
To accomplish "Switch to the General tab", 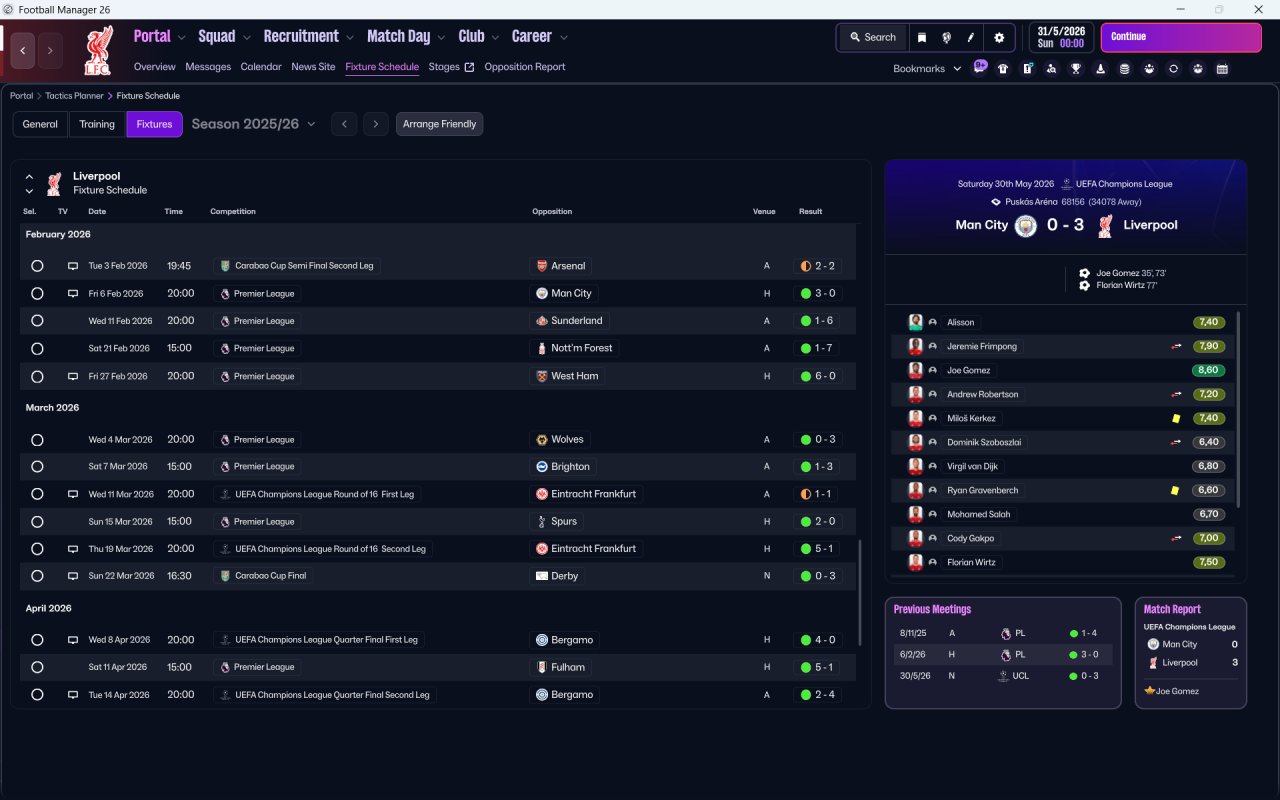I will pos(40,124).
